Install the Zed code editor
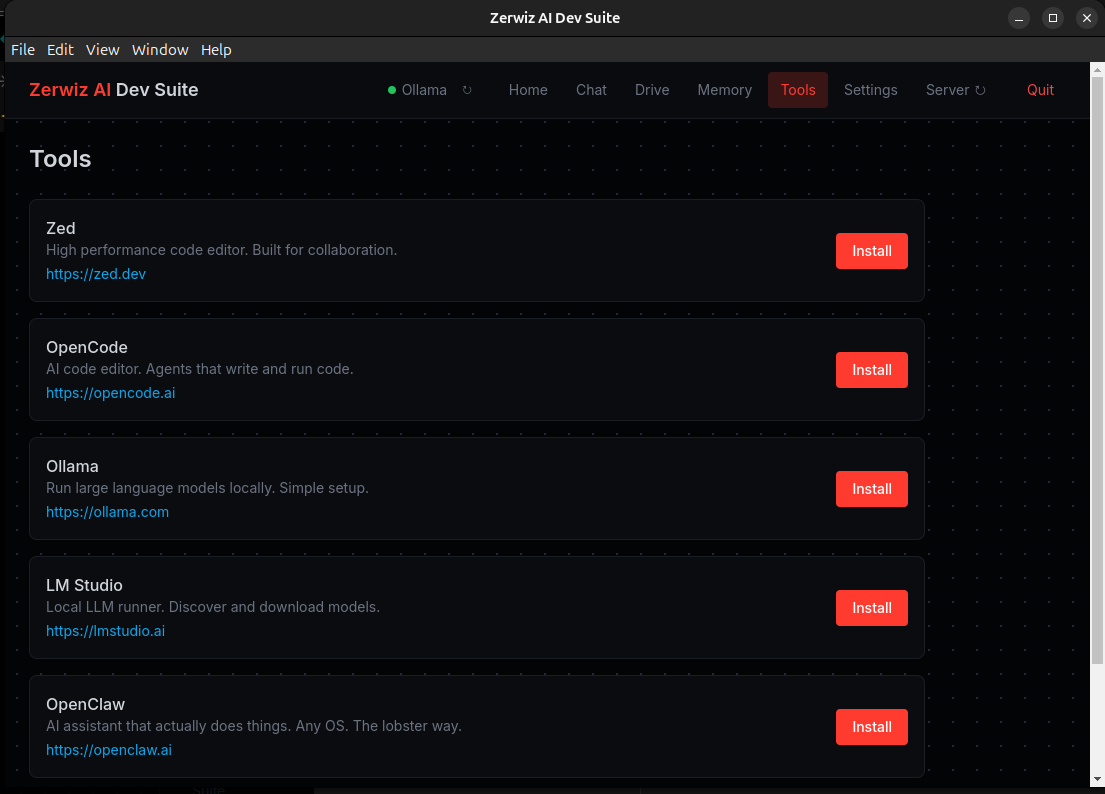Screen dimensions: 1105x794 871,251
